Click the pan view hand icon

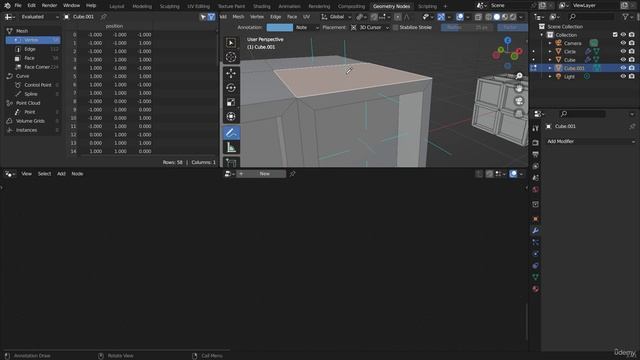tap(519, 89)
